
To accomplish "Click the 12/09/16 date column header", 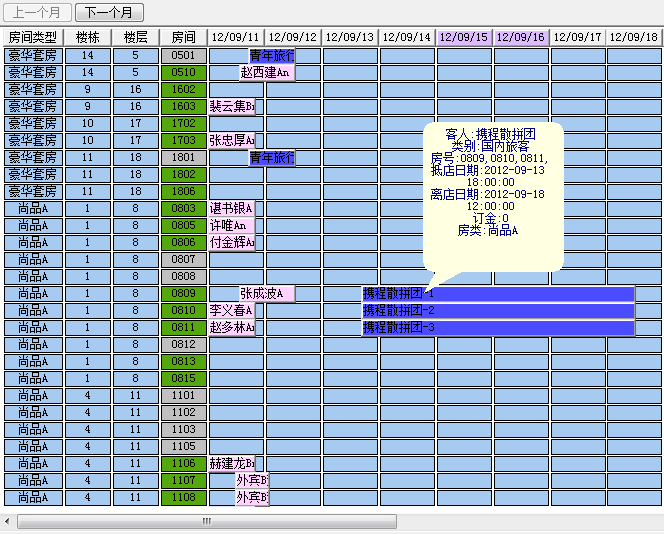I will click(x=521, y=37).
